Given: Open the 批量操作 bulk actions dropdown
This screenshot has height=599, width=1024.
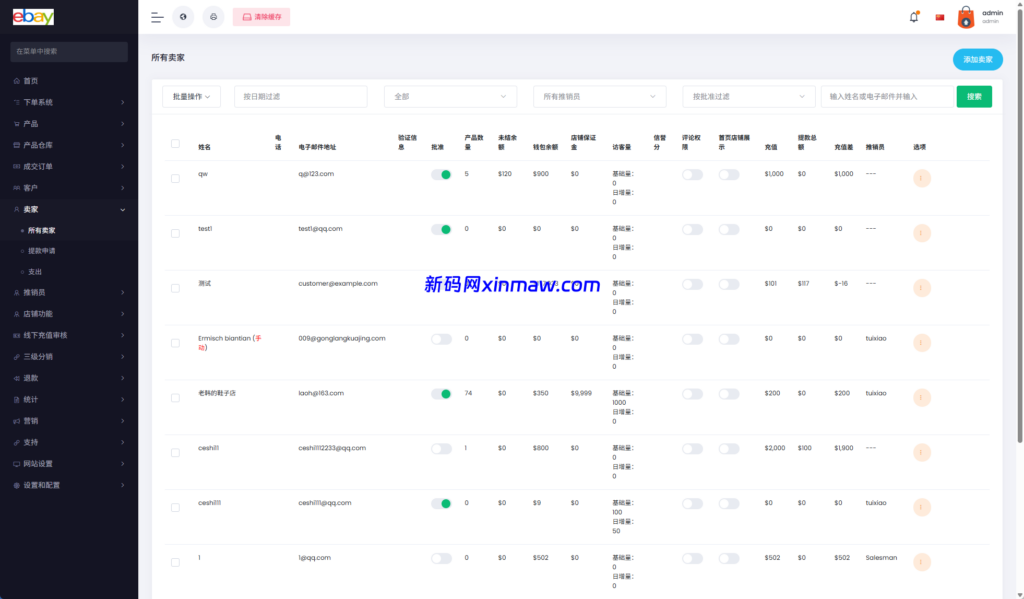Looking at the screenshot, I should [191, 96].
